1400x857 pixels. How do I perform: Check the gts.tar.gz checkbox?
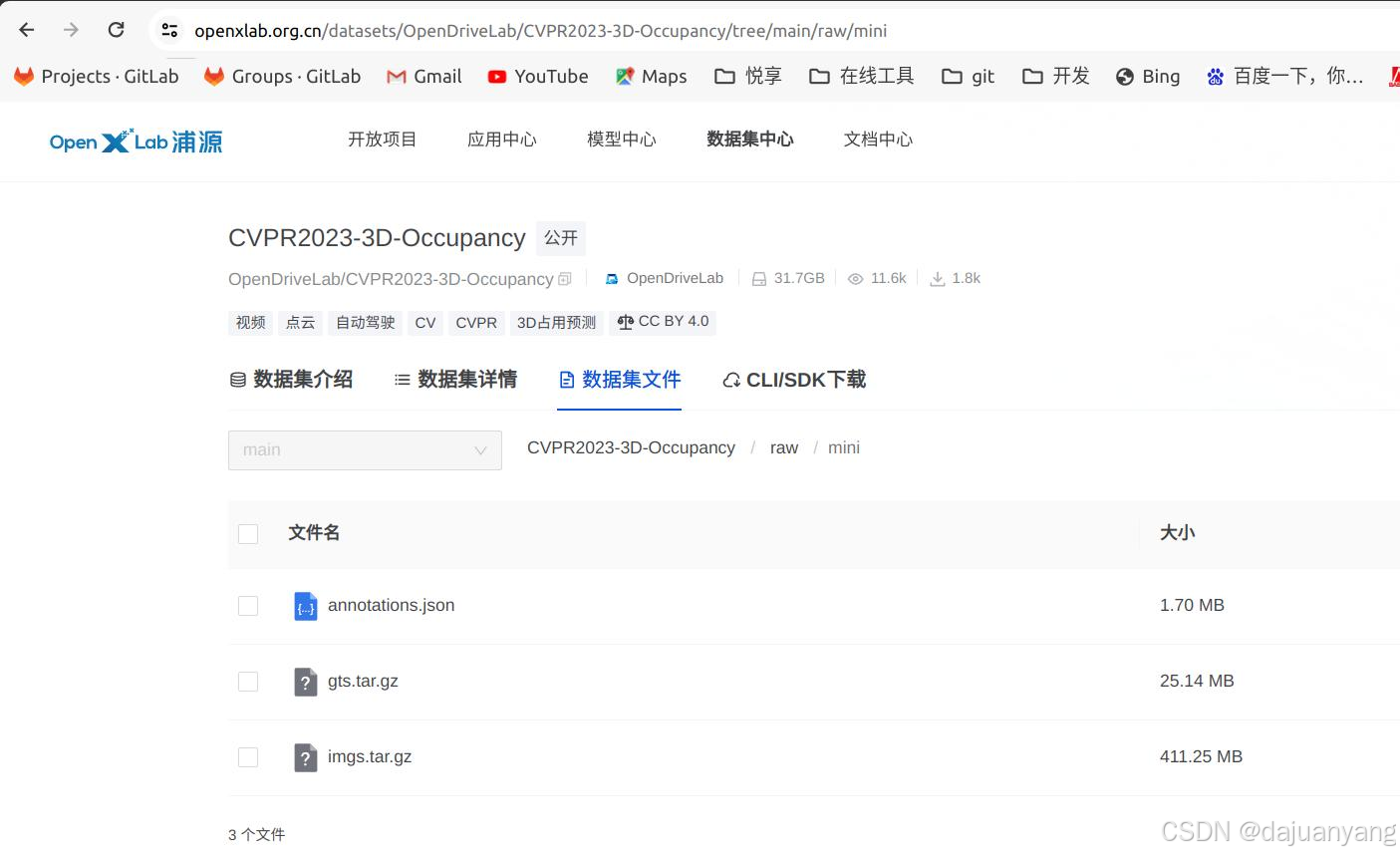[x=248, y=682]
